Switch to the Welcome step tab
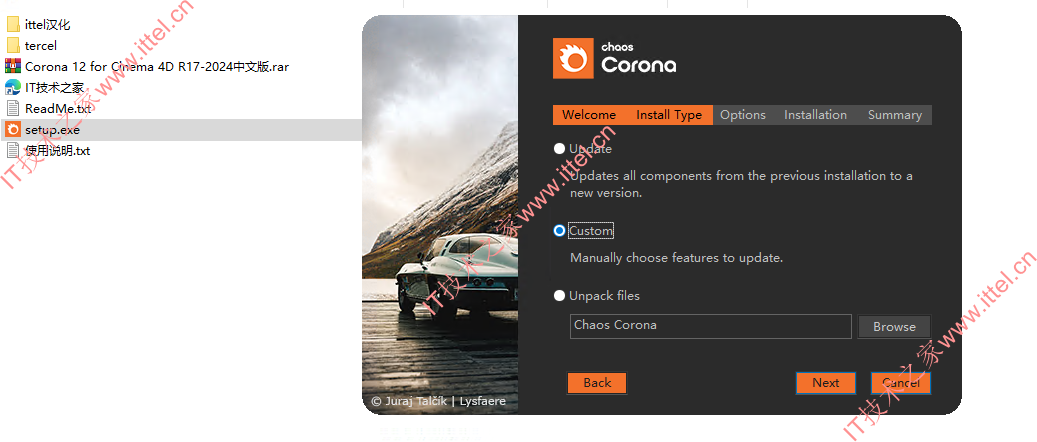 589,115
